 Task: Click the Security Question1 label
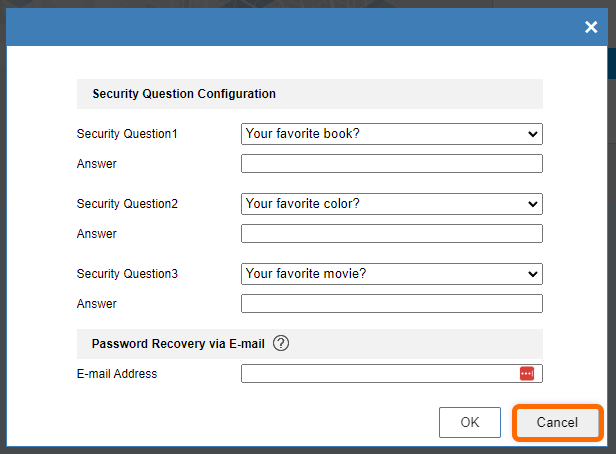click(x=127, y=134)
